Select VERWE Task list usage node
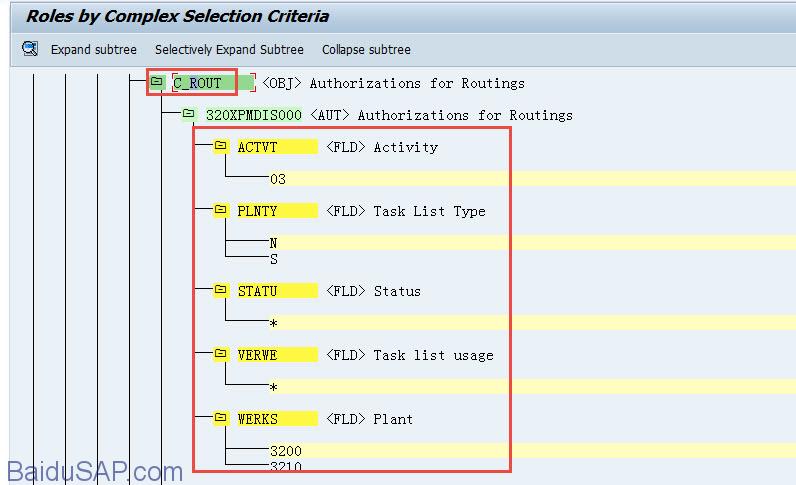The height and width of the screenshot is (485, 796). click(258, 355)
